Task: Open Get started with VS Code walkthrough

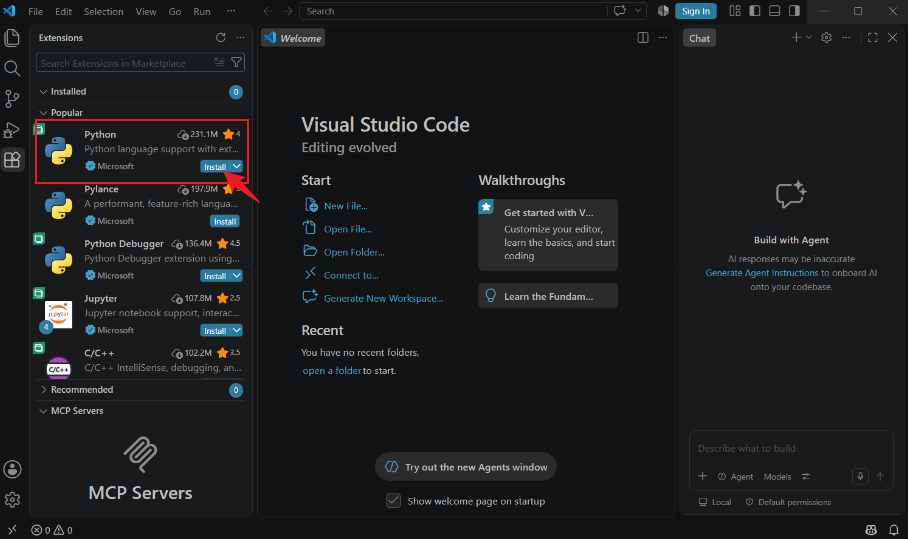Action: pyautogui.click(x=548, y=234)
